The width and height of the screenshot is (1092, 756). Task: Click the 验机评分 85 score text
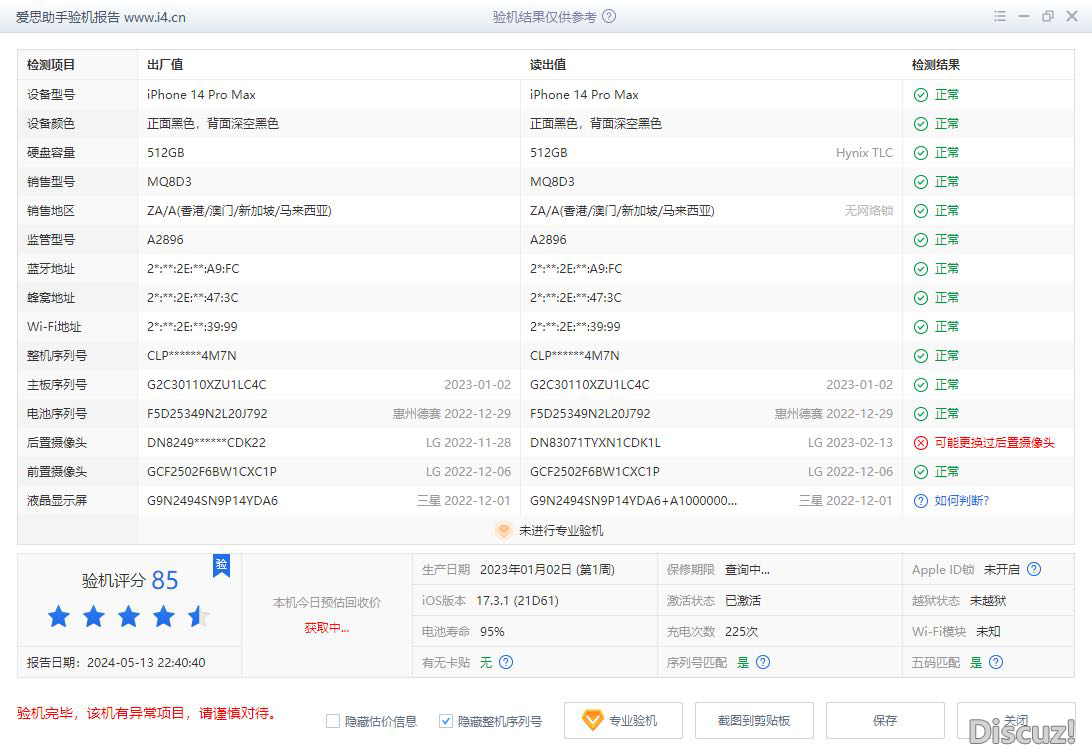click(130, 580)
